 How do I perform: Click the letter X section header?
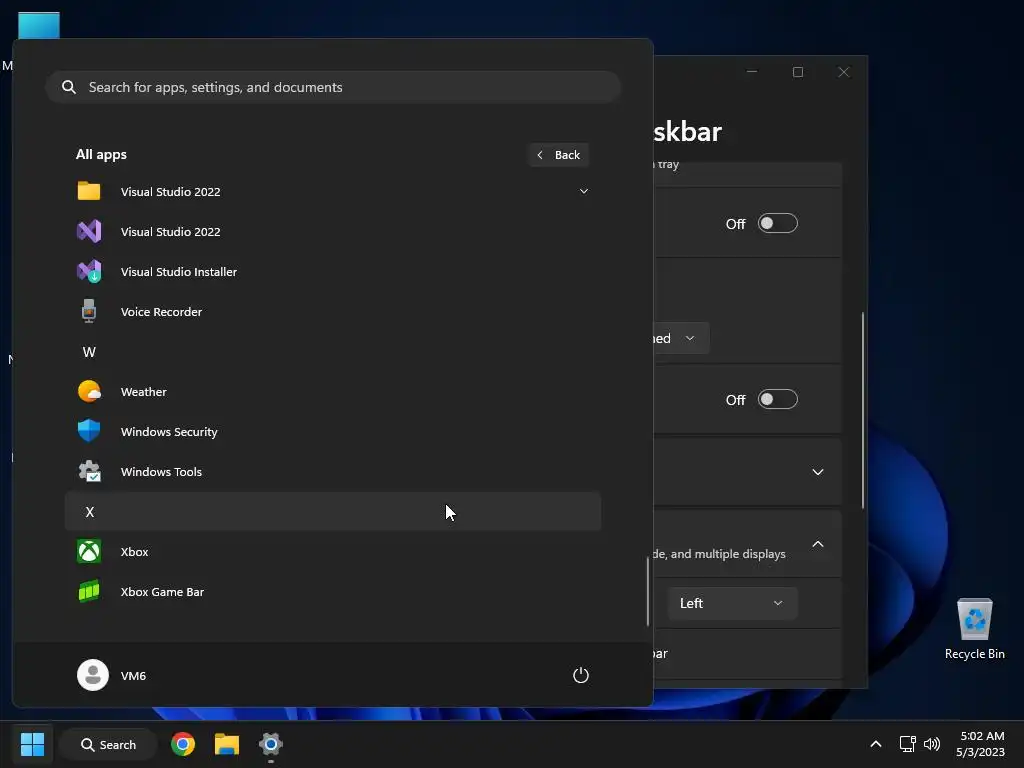coord(332,511)
